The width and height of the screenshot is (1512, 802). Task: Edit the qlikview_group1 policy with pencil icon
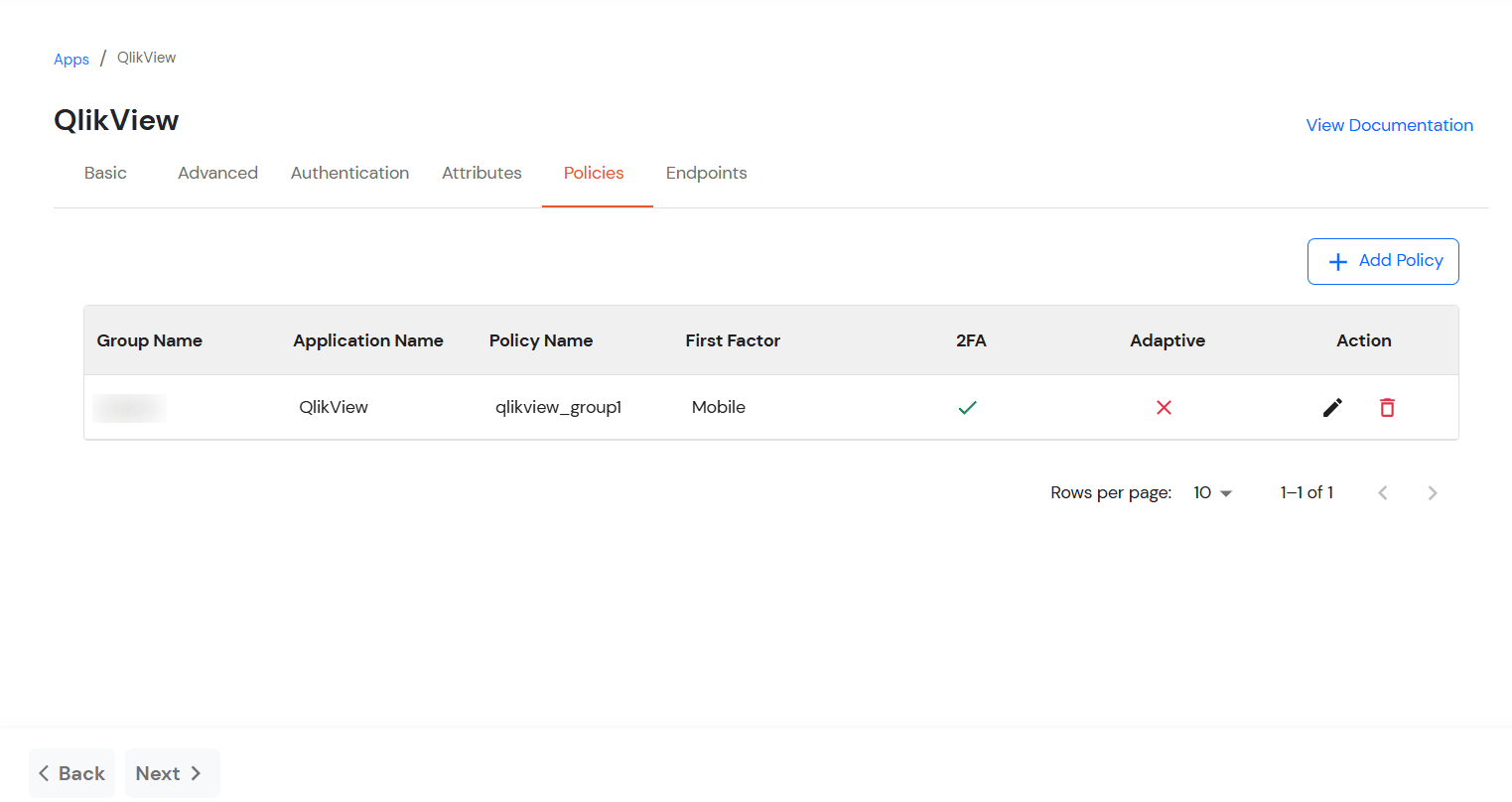[1332, 407]
